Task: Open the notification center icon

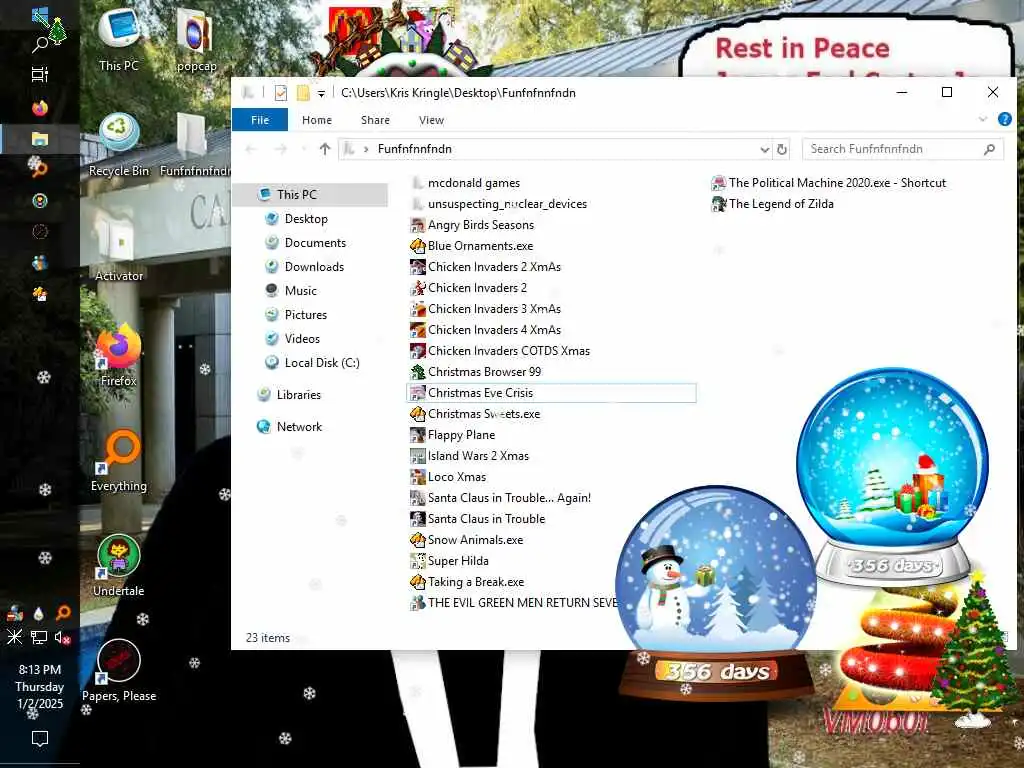Action: point(40,739)
